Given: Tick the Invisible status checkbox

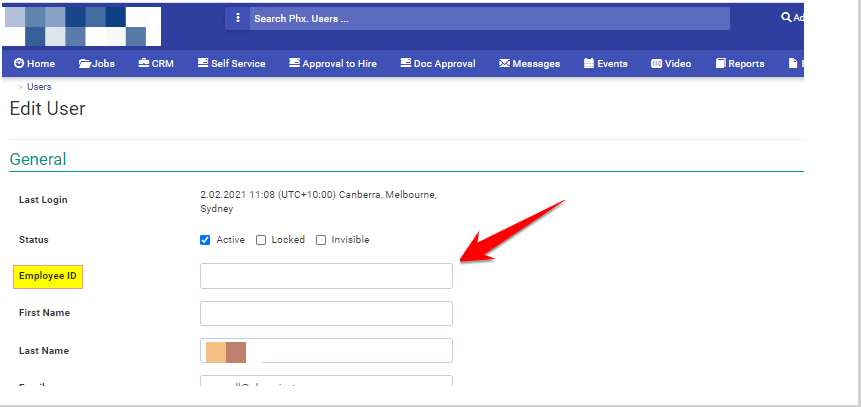Looking at the screenshot, I should coord(321,240).
